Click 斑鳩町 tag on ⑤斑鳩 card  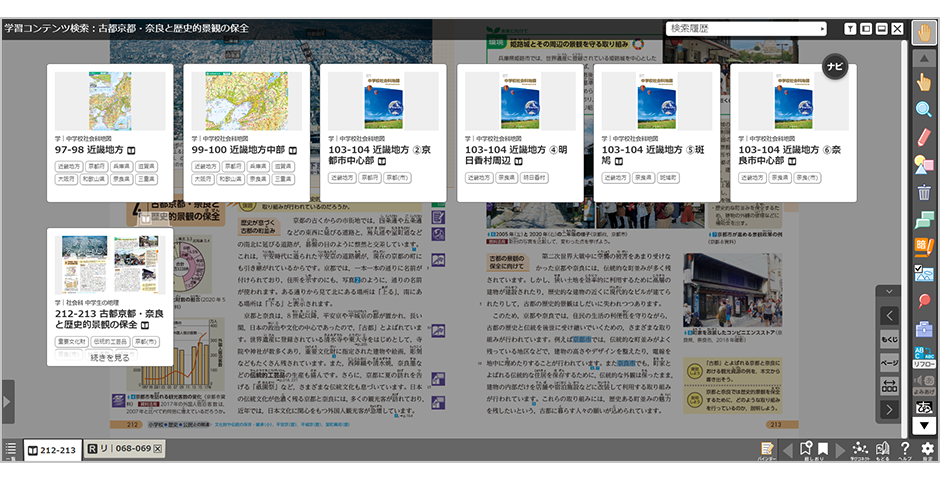click(668, 178)
